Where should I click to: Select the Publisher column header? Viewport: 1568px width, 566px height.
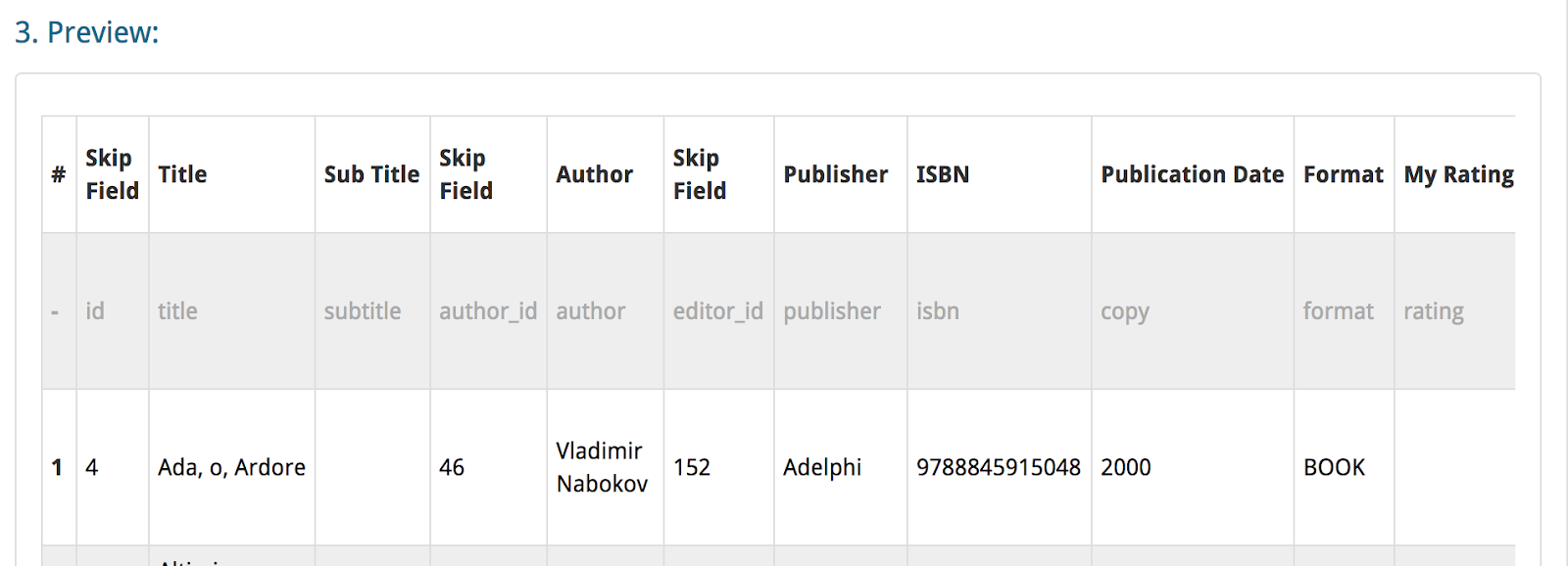835,174
